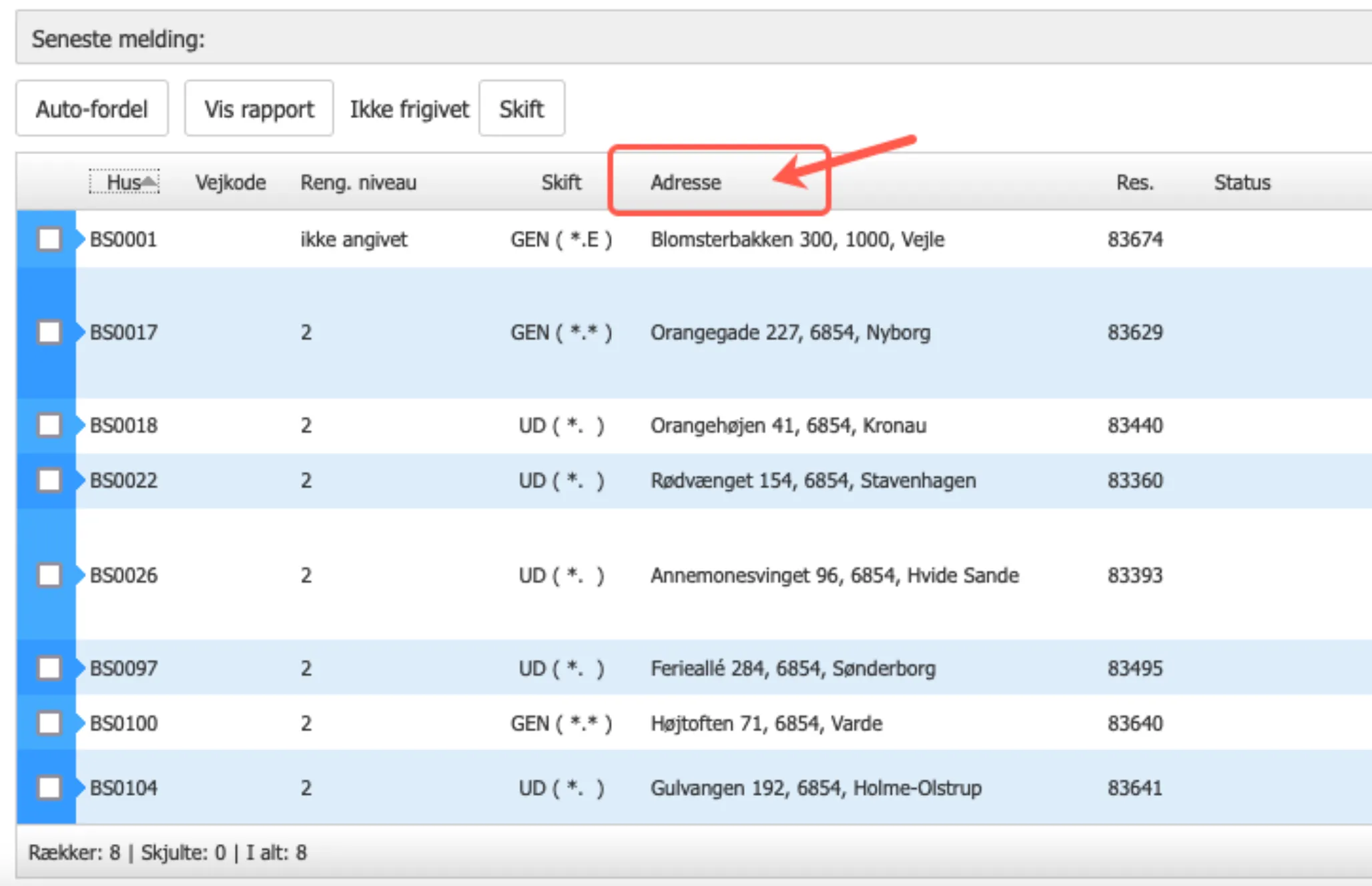This screenshot has height=886, width=1372.
Task: Open reservation number 83674
Action: point(1134,239)
